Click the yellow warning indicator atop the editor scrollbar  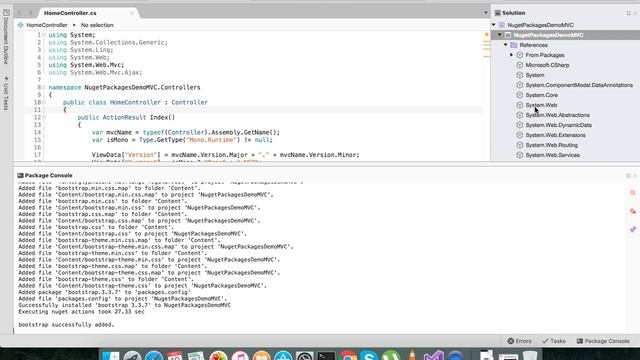point(487,35)
